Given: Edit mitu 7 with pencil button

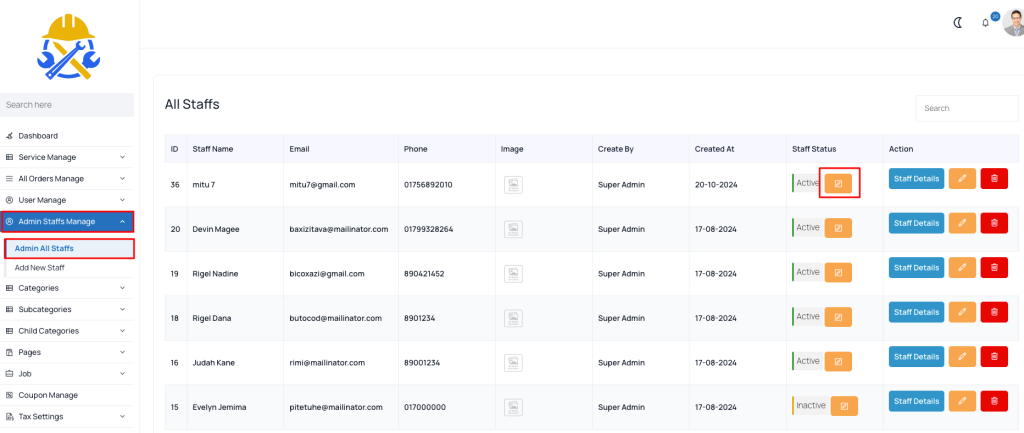Looking at the screenshot, I should (962, 178).
